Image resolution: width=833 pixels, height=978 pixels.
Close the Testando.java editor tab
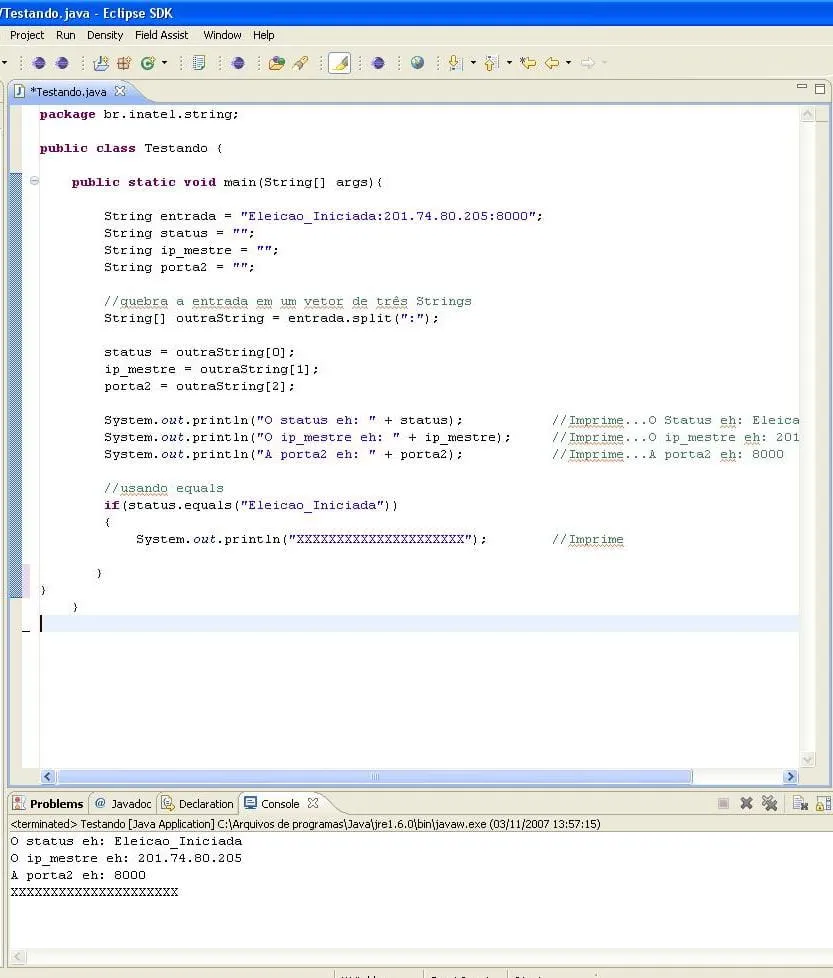[x=120, y=91]
